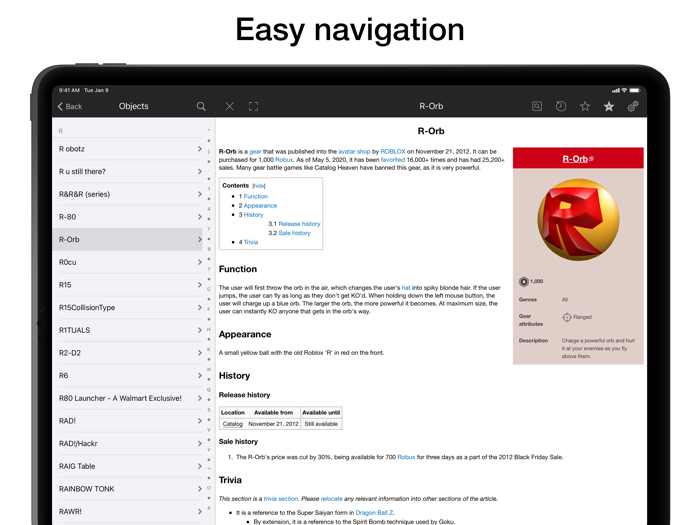This screenshot has height=525, width=700.
Task: Open R15CollisionType entry
Action: 128,308
